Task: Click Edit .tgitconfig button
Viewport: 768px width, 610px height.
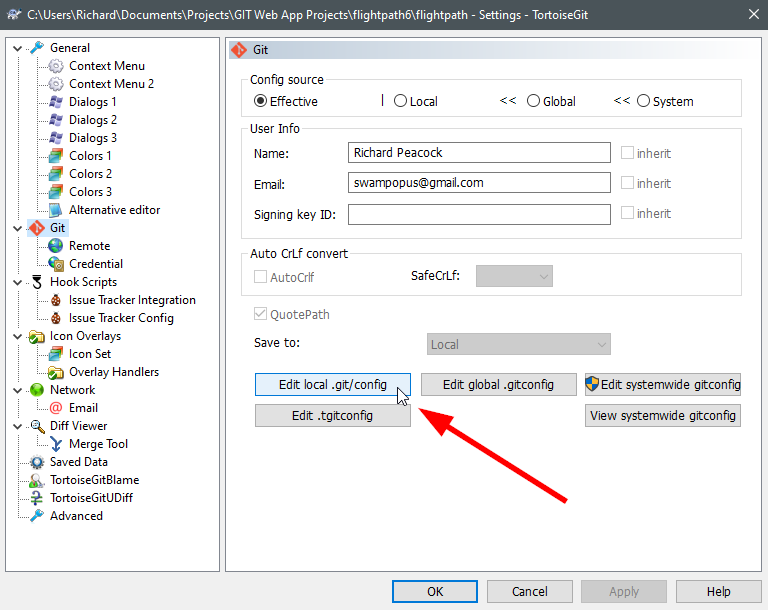Action: pyautogui.click(x=333, y=415)
